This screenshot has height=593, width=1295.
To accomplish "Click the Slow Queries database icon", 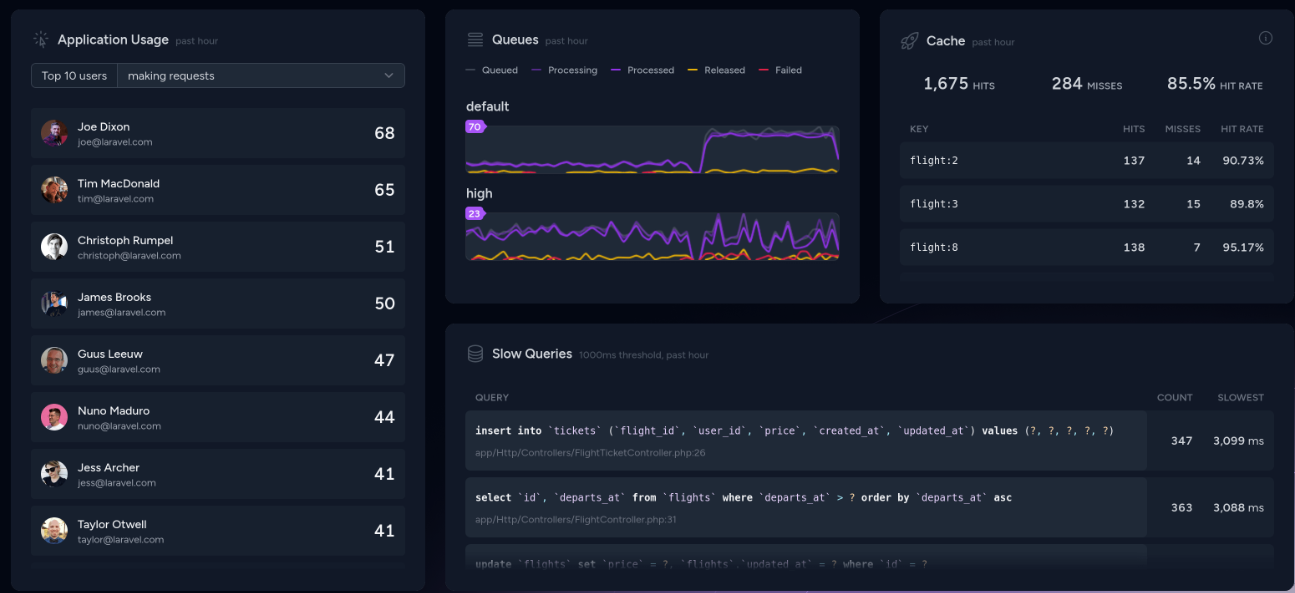I will point(476,354).
